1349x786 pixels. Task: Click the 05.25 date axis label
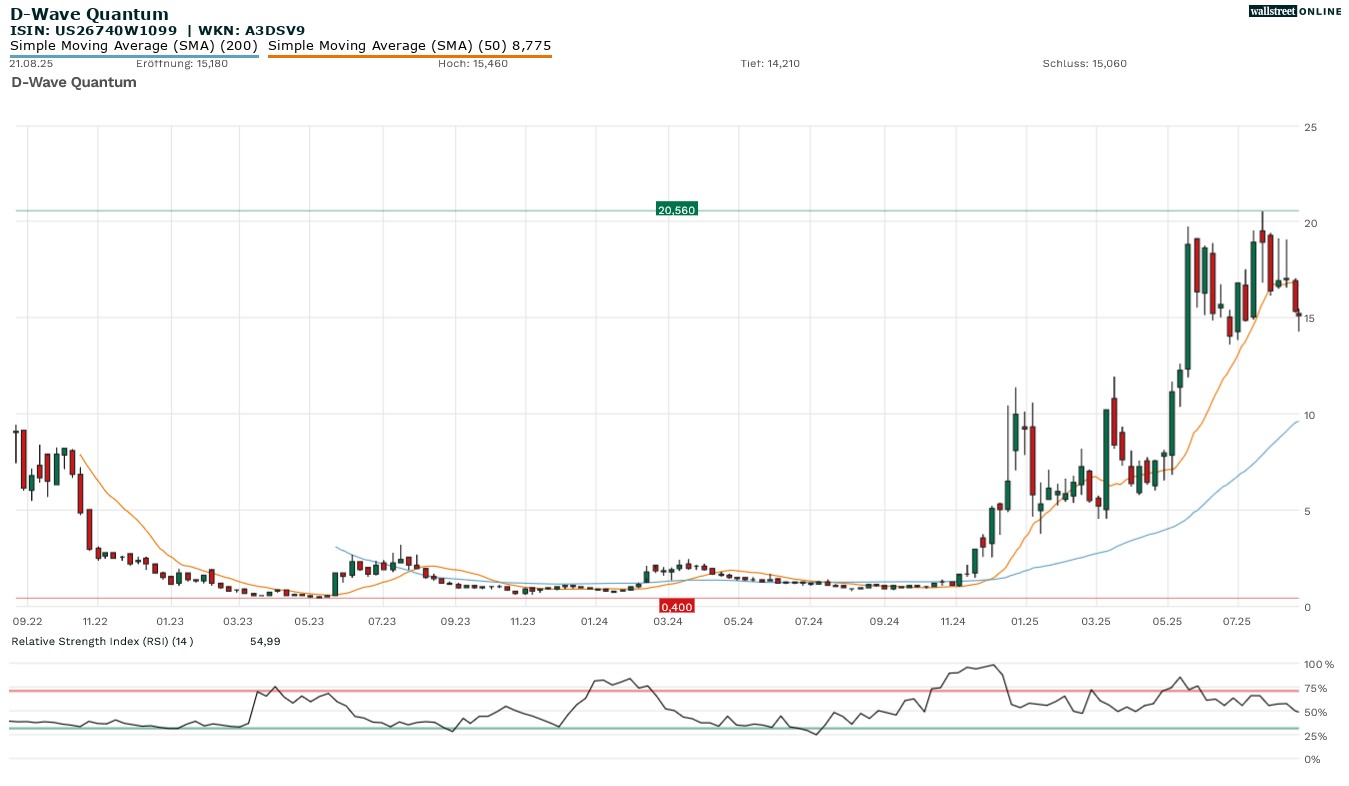click(1169, 621)
